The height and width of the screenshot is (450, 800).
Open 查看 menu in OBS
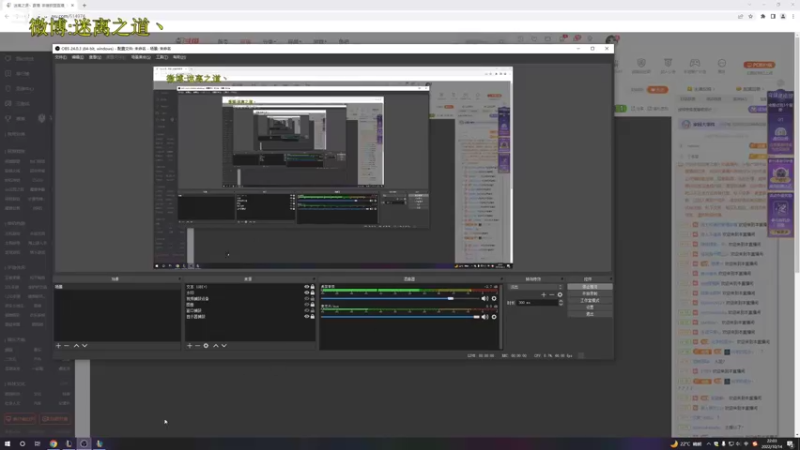point(95,57)
